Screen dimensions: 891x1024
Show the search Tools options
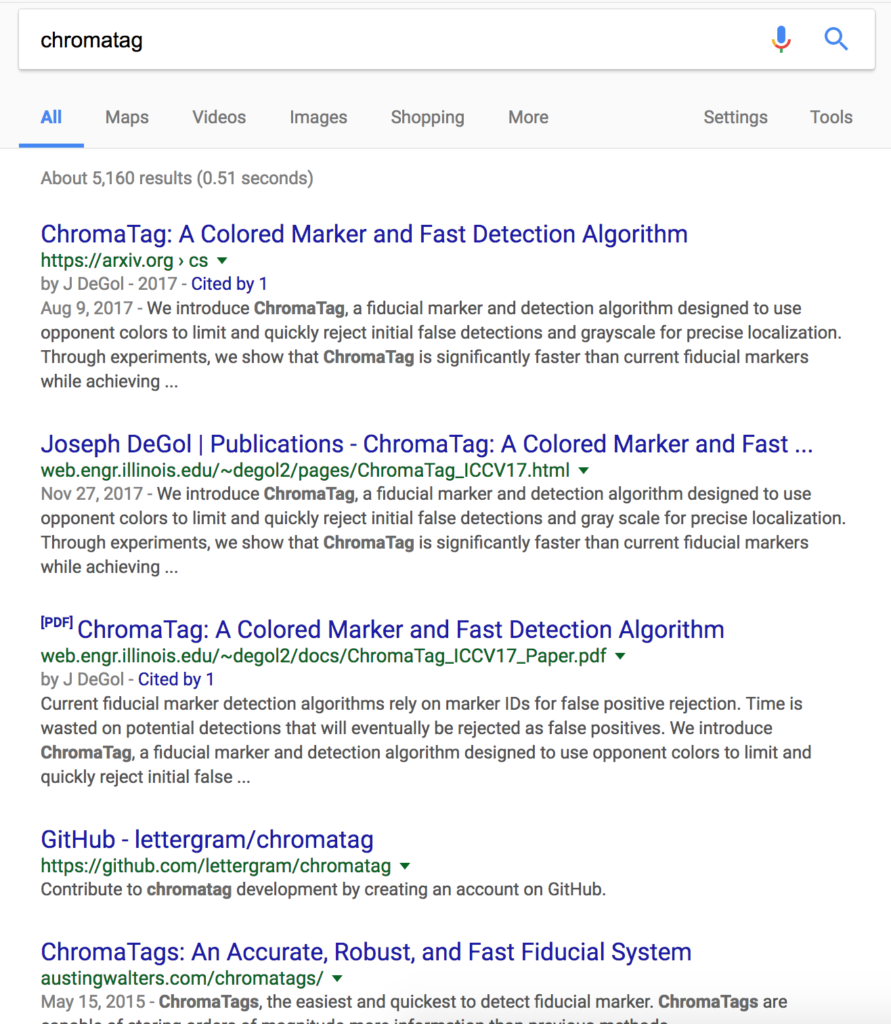pyautogui.click(x=831, y=118)
